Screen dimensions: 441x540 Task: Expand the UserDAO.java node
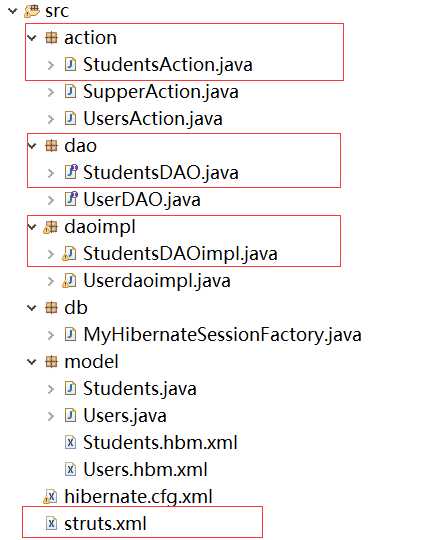51,200
